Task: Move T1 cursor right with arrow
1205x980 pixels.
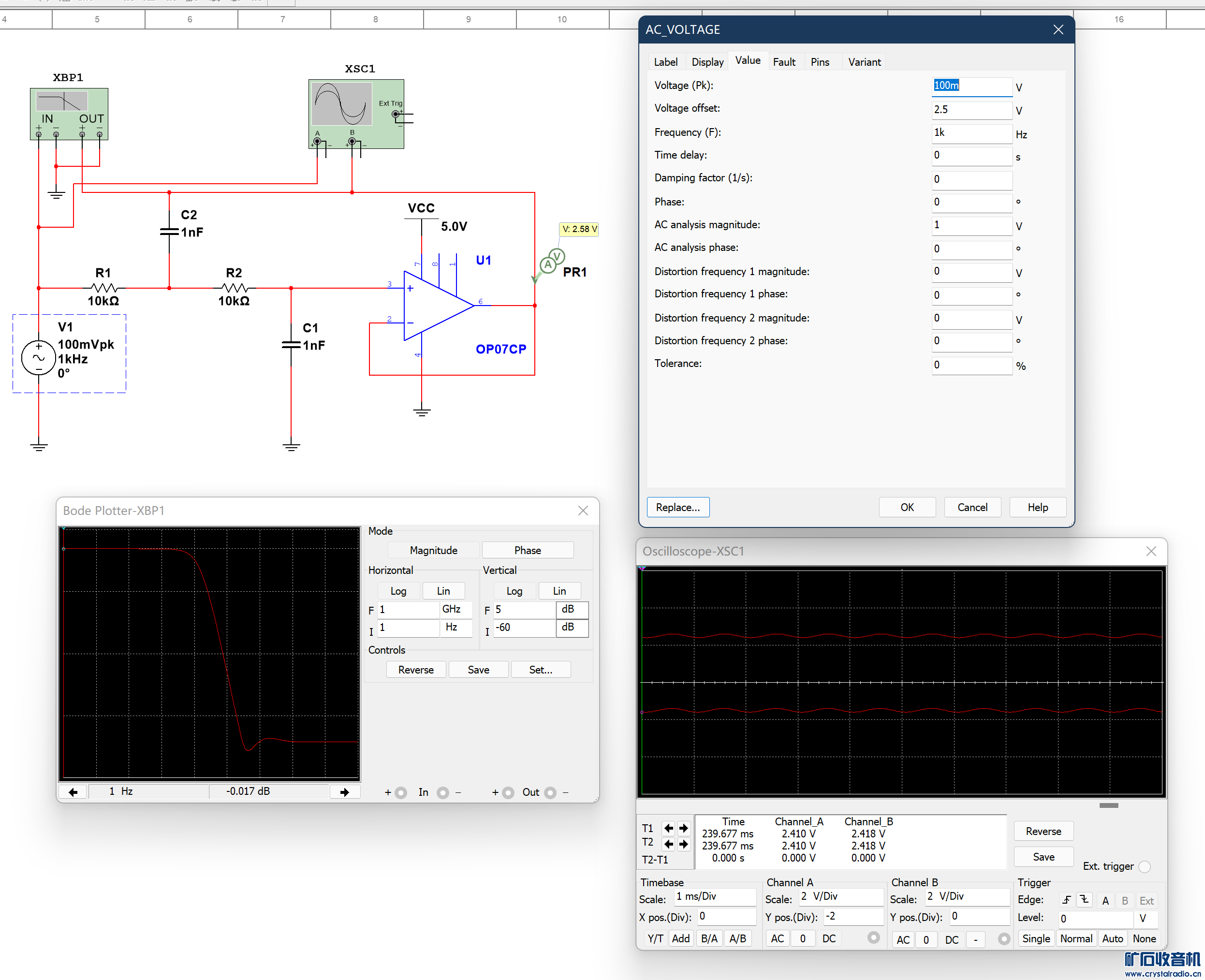Action: [683, 828]
